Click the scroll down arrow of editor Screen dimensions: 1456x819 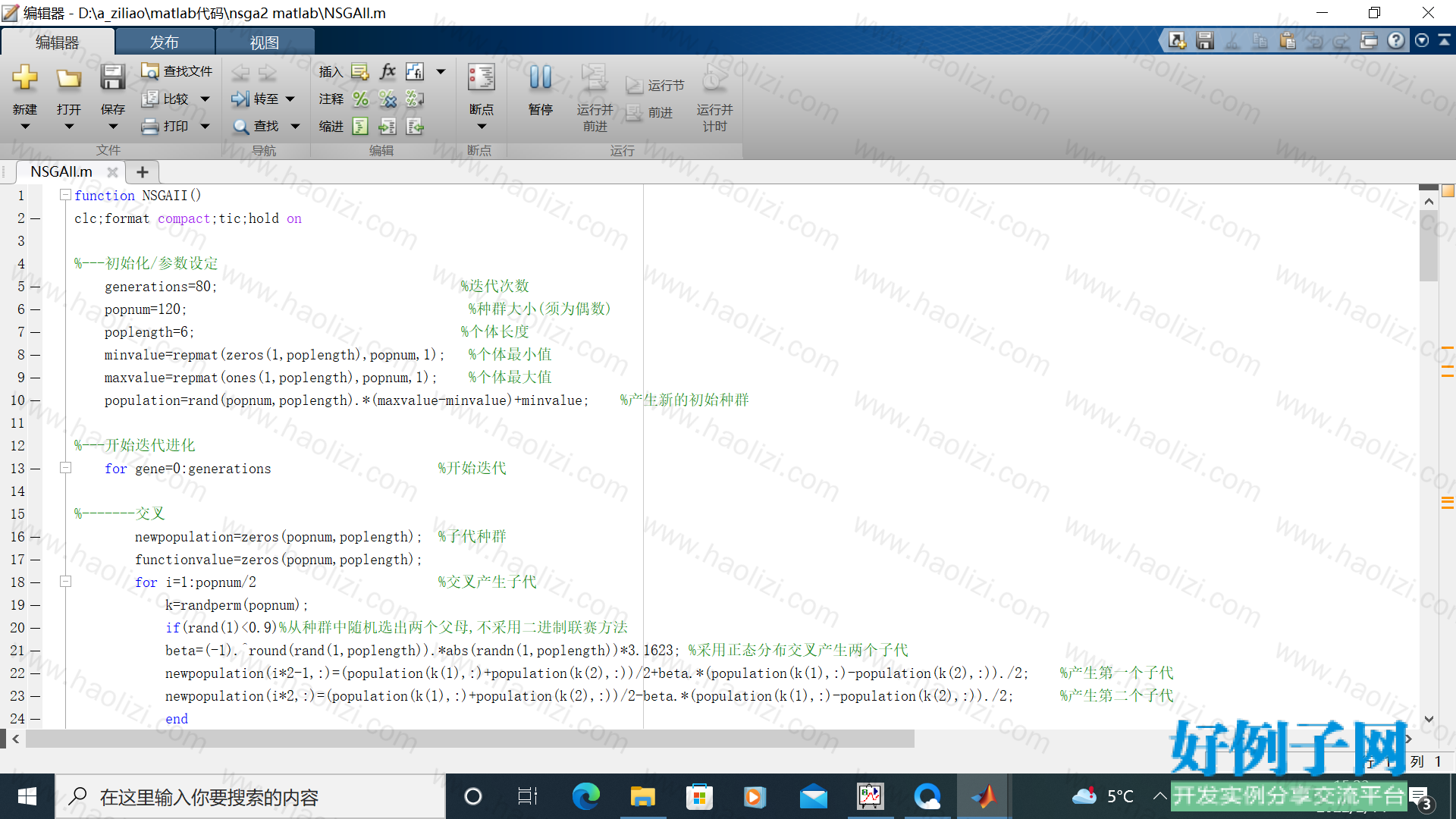(1429, 719)
